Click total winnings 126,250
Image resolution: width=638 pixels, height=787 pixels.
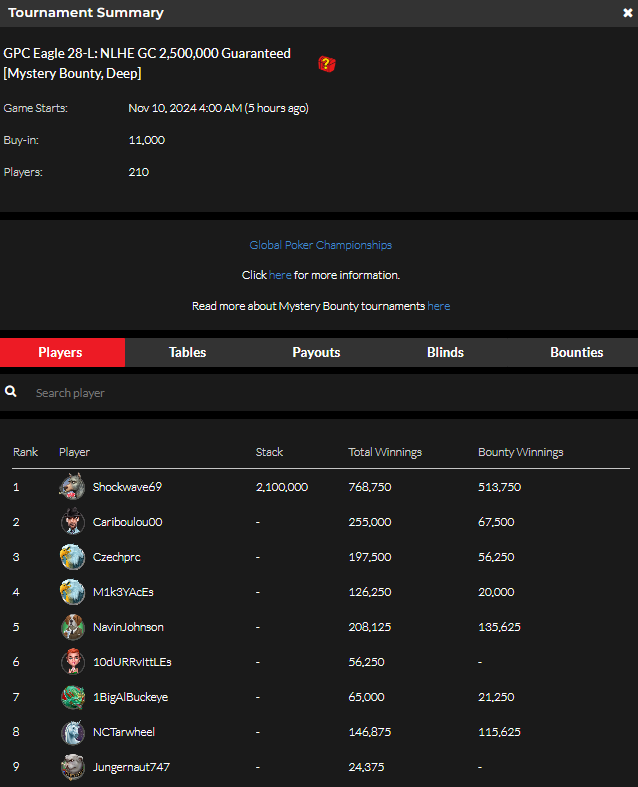coord(370,592)
